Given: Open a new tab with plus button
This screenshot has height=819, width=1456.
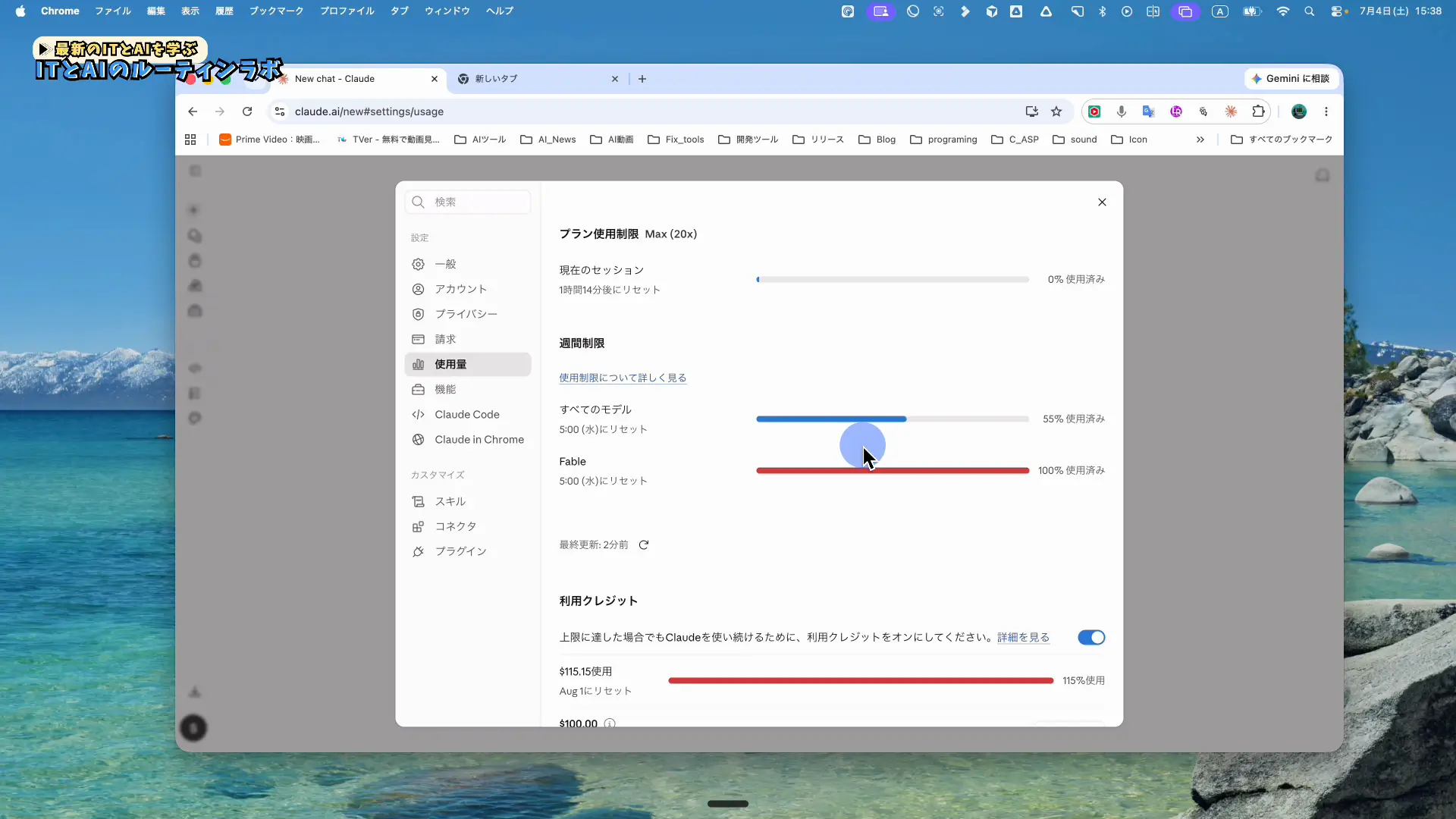Looking at the screenshot, I should click(642, 79).
